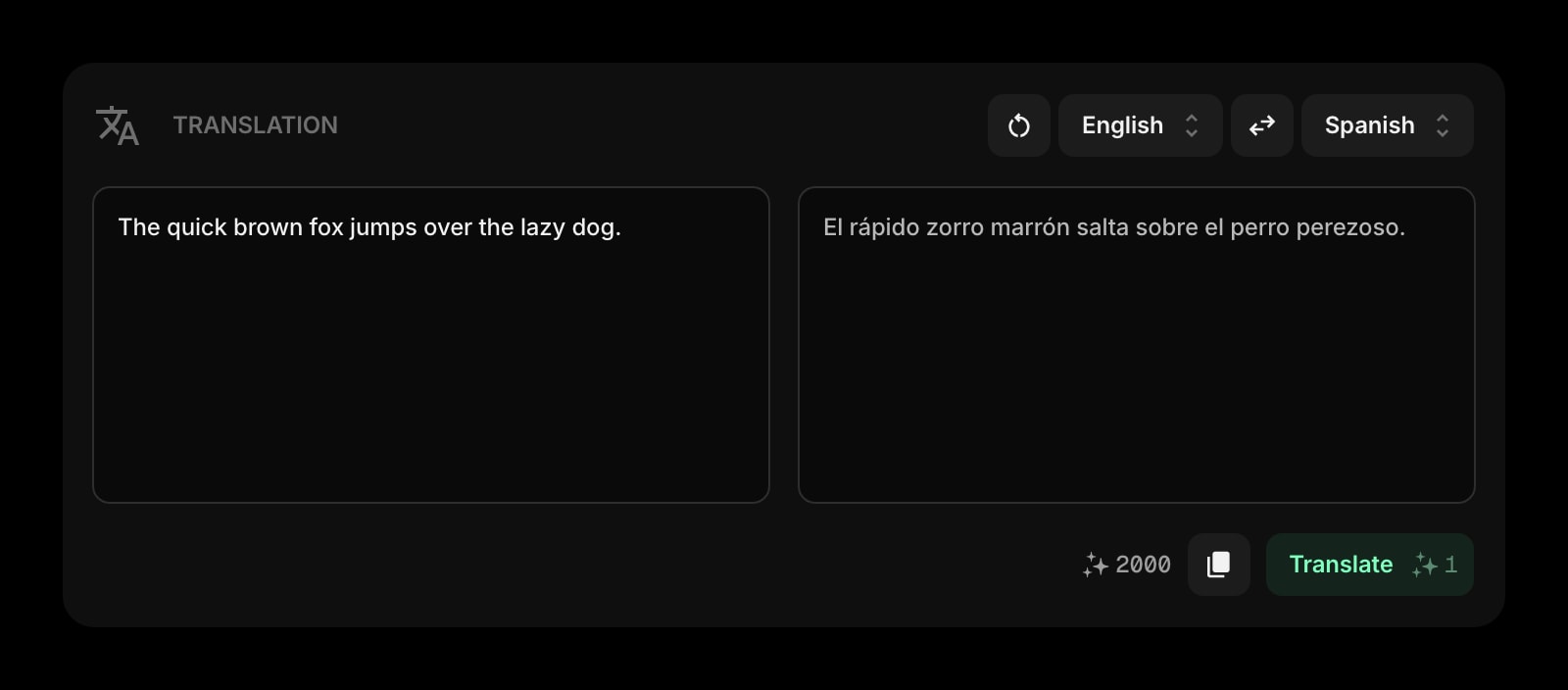Click the circular refresh arrow button
1568x690 pixels.
(1018, 125)
